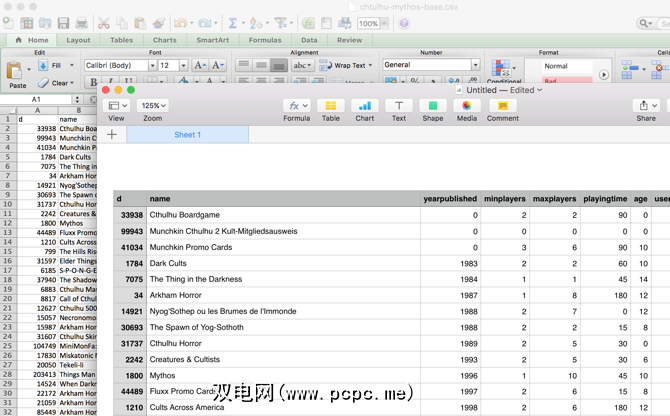Image resolution: width=670 pixels, height=416 pixels.
Task: Click the Chart icon in Numbers toolbar
Action: (x=364, y=106)
